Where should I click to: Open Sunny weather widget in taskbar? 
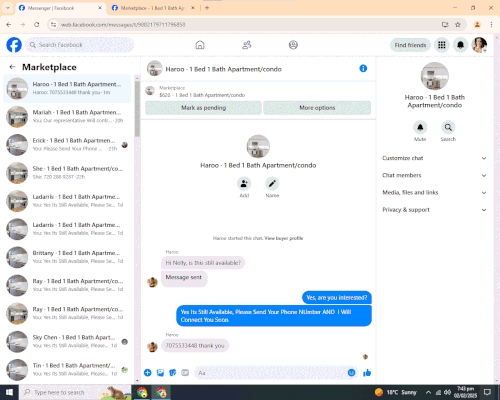coord(396,392)
